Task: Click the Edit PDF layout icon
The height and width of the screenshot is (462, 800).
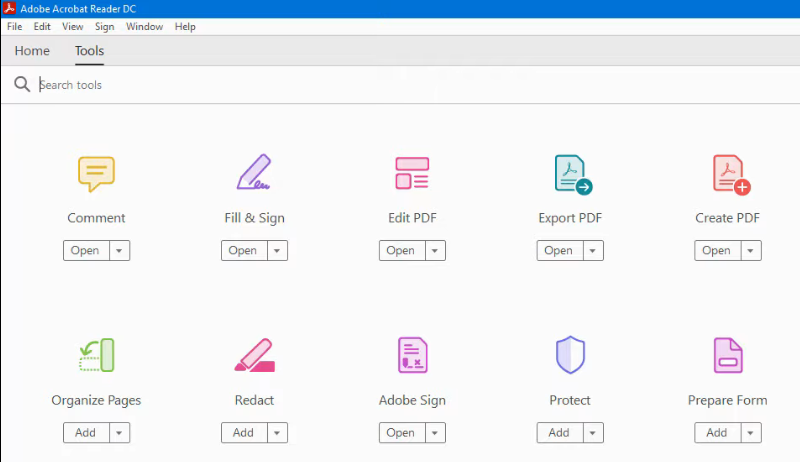Action: [412, 173]
